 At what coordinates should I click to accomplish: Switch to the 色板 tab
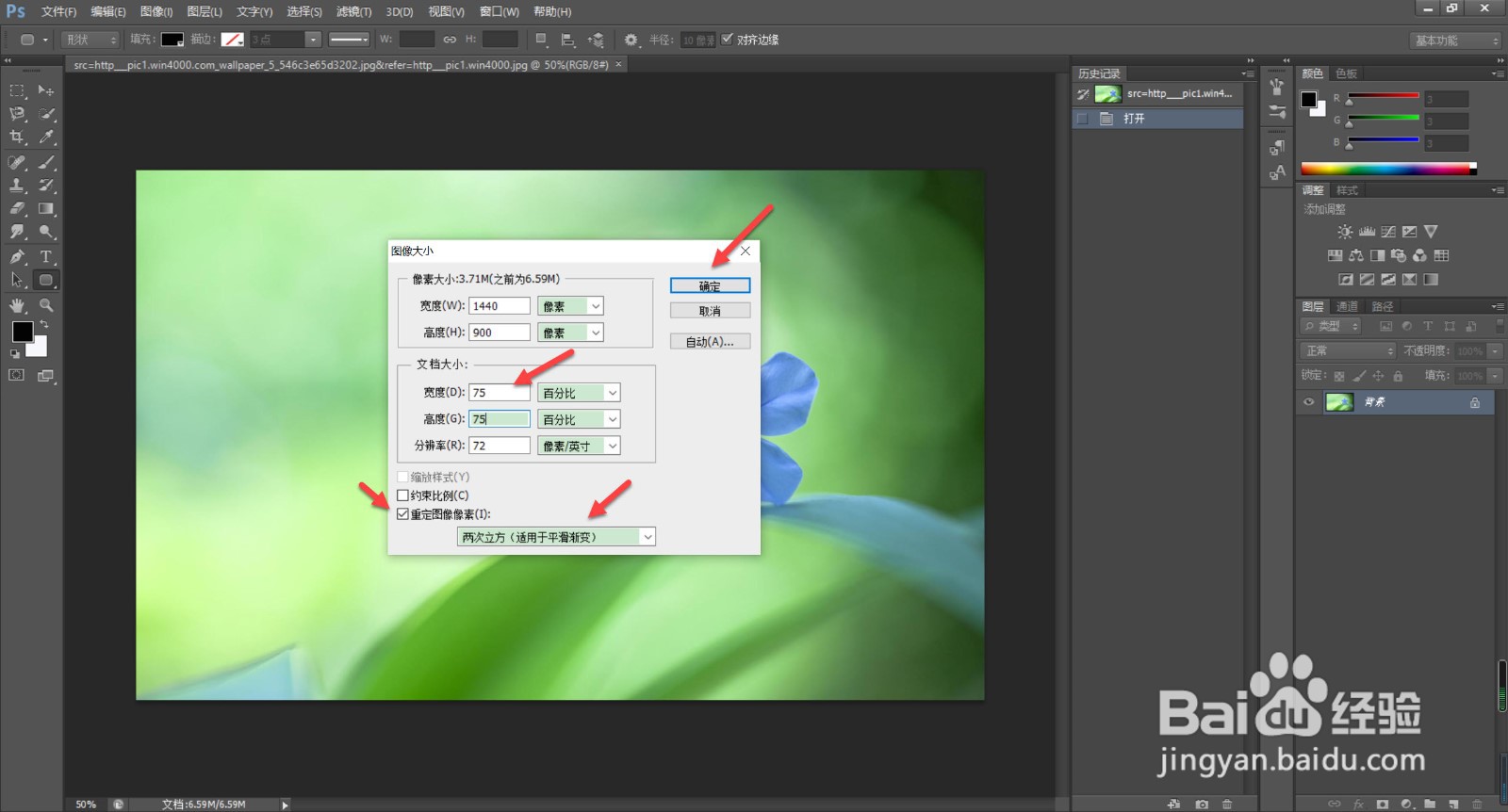(x=1346, y=73)
